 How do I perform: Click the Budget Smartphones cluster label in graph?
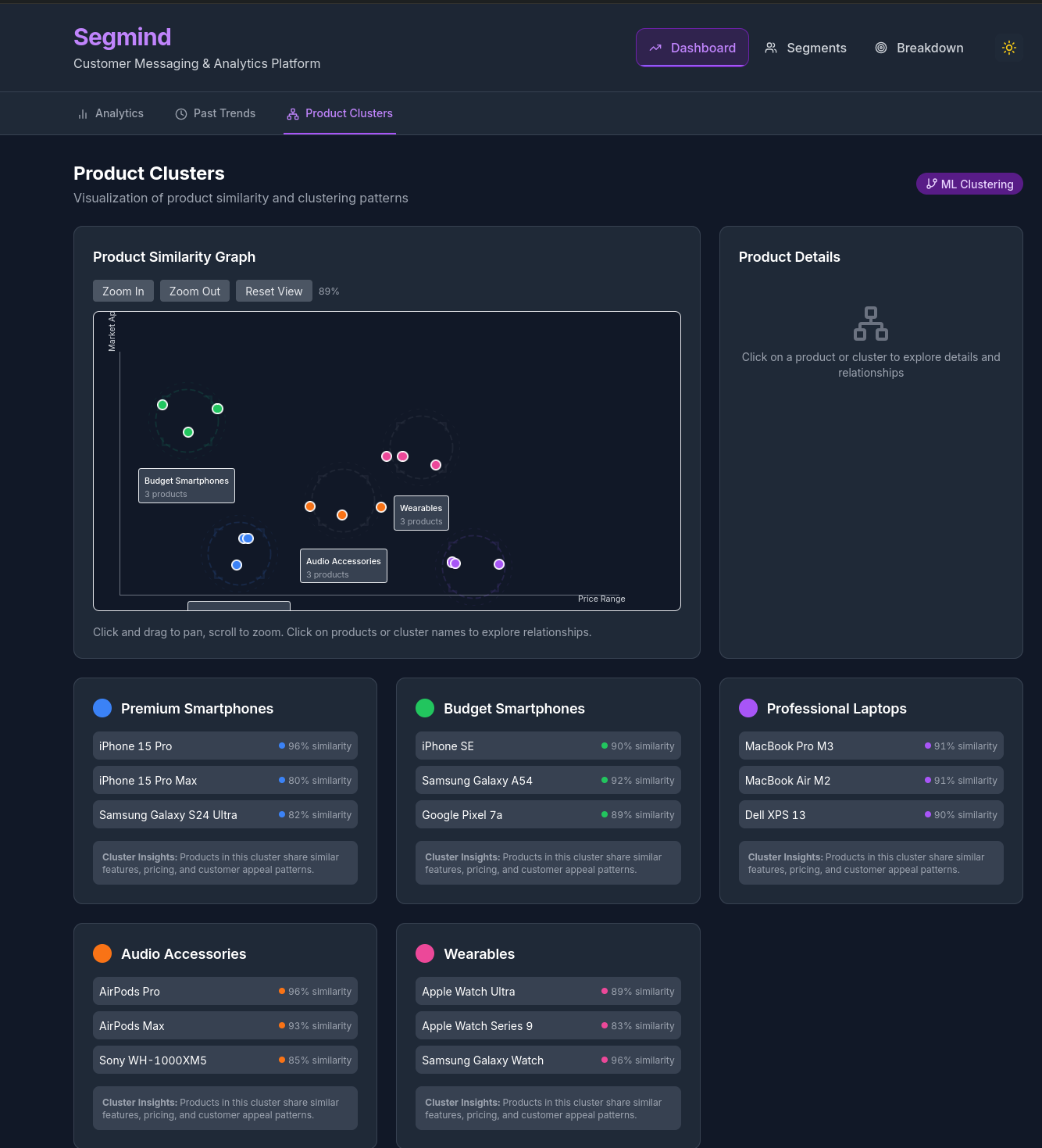(x=187, y=486)
